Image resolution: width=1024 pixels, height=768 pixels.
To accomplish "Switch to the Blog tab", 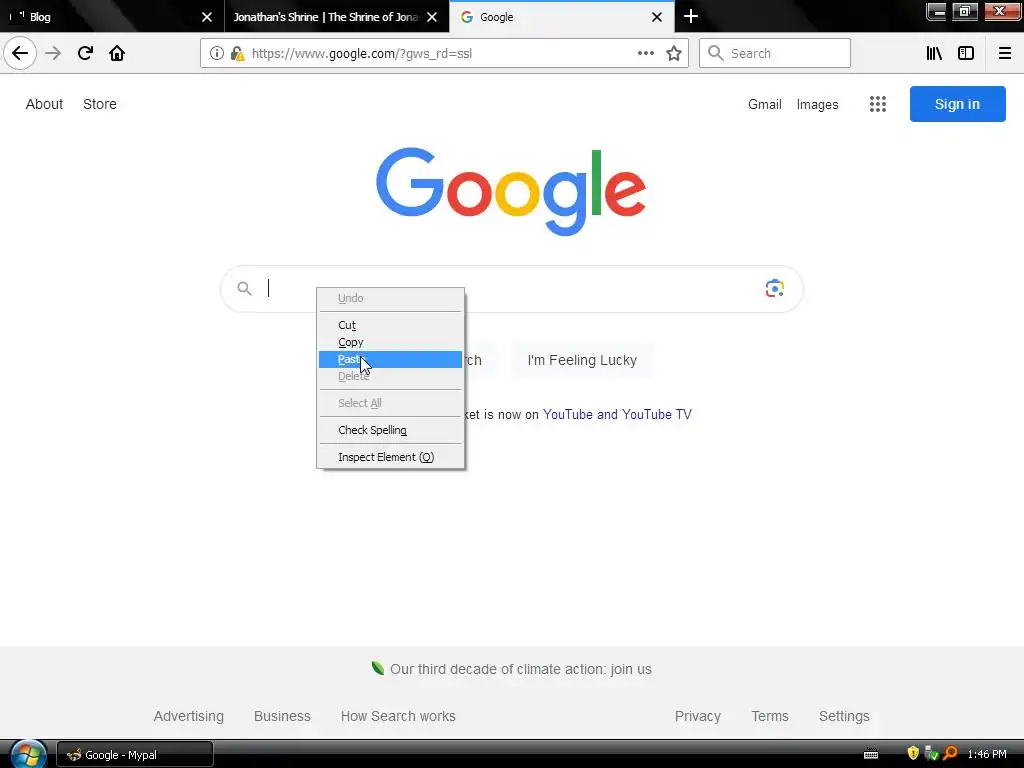I will [112, 16].
